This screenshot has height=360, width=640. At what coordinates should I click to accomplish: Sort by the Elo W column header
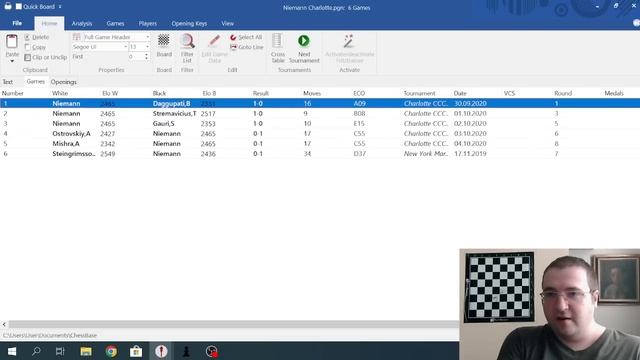[110, 93]
